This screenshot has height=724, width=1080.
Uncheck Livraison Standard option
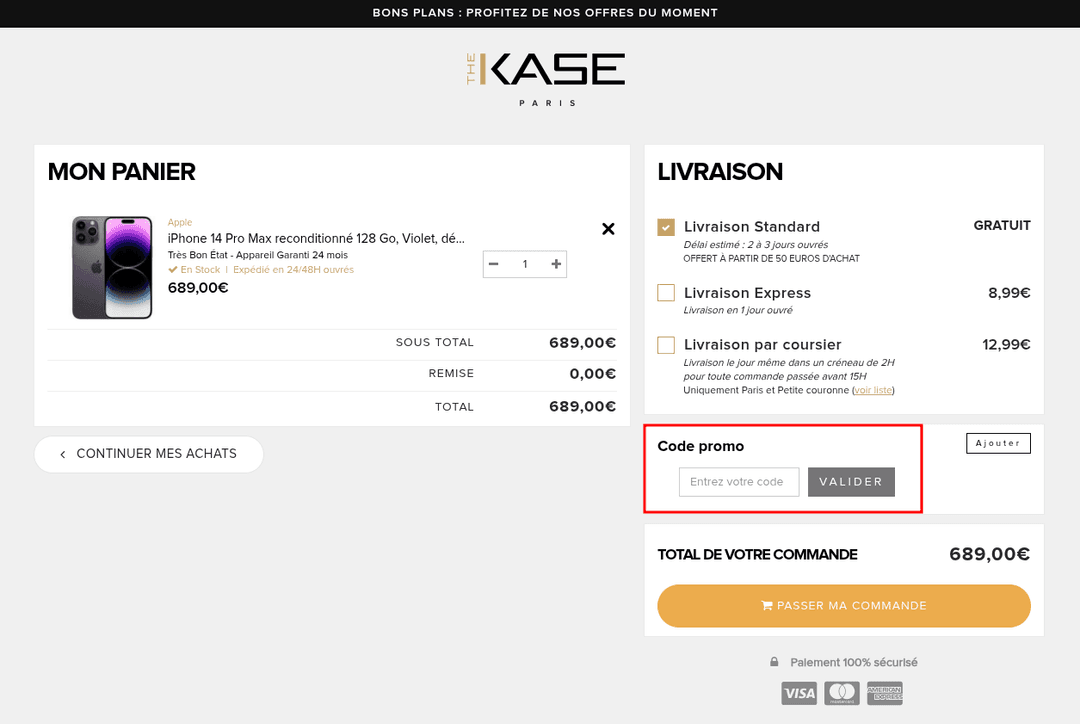tap(666, 227)
